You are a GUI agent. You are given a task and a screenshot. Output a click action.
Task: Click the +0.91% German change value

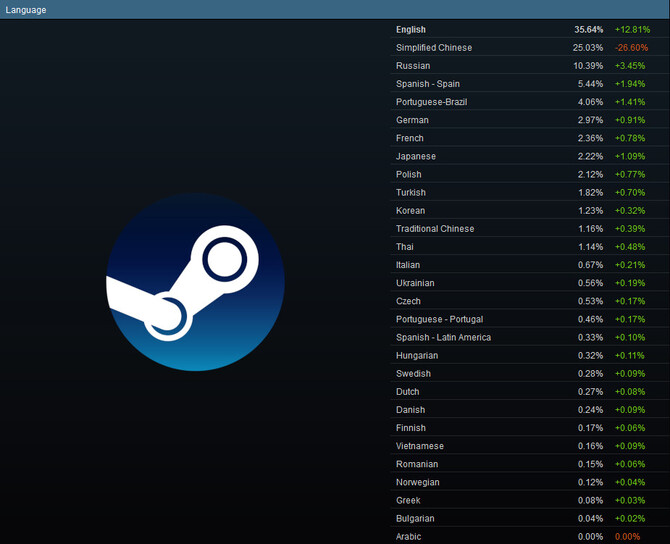point(630,120)
